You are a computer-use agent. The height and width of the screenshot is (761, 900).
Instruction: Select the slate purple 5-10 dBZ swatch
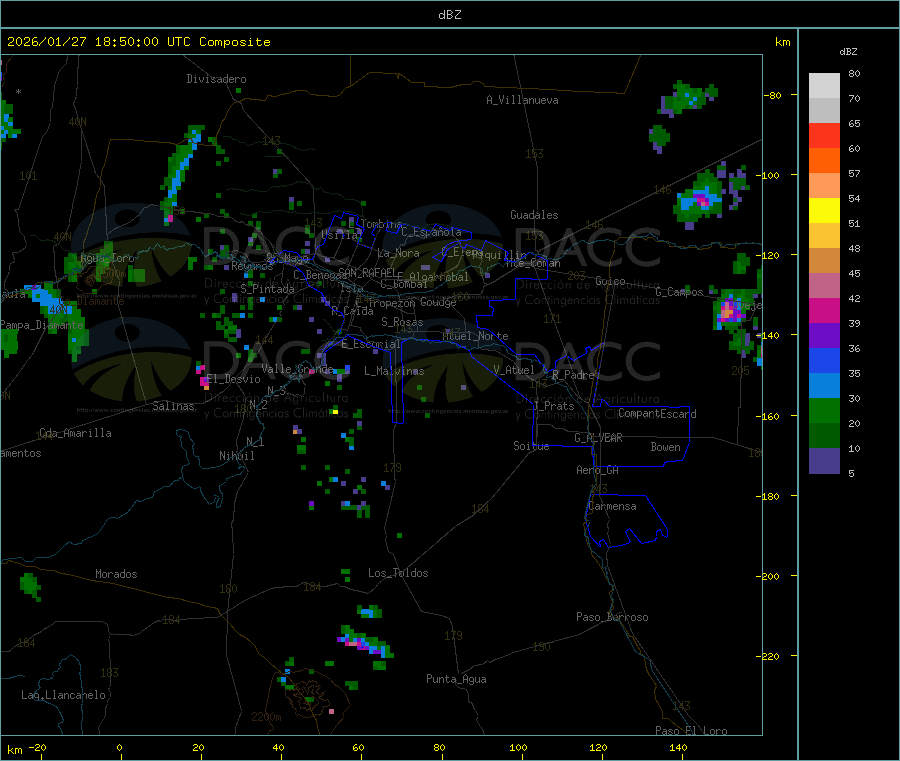pyautogui.click(x=824, y=461)
